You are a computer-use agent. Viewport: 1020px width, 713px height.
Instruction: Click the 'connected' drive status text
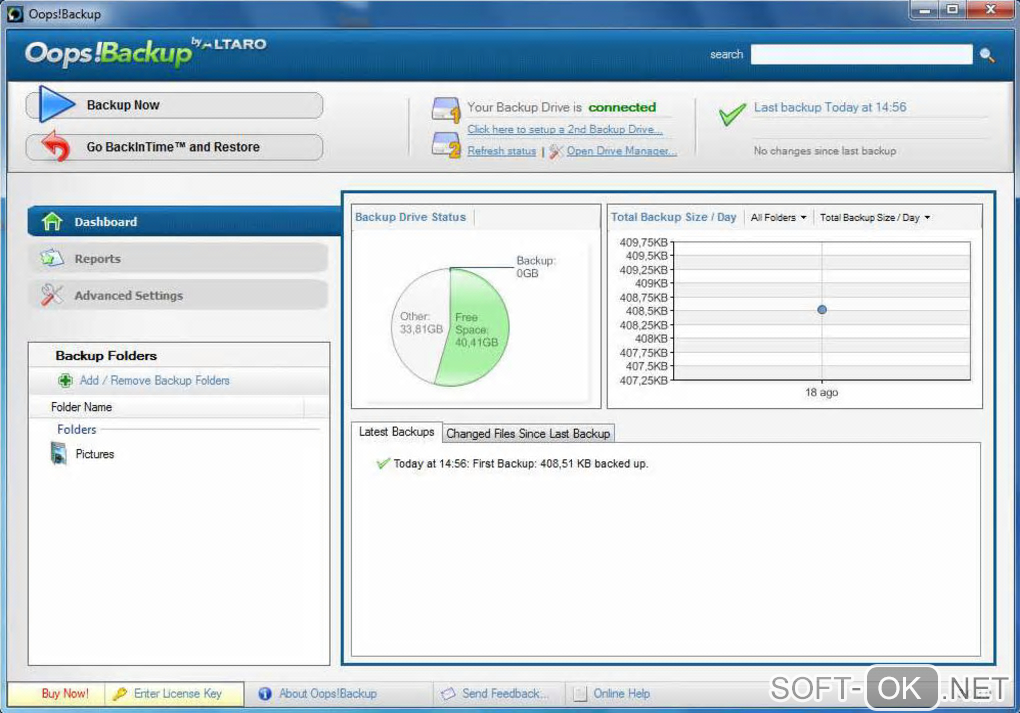pyautogui.click(x=622, y=107)
